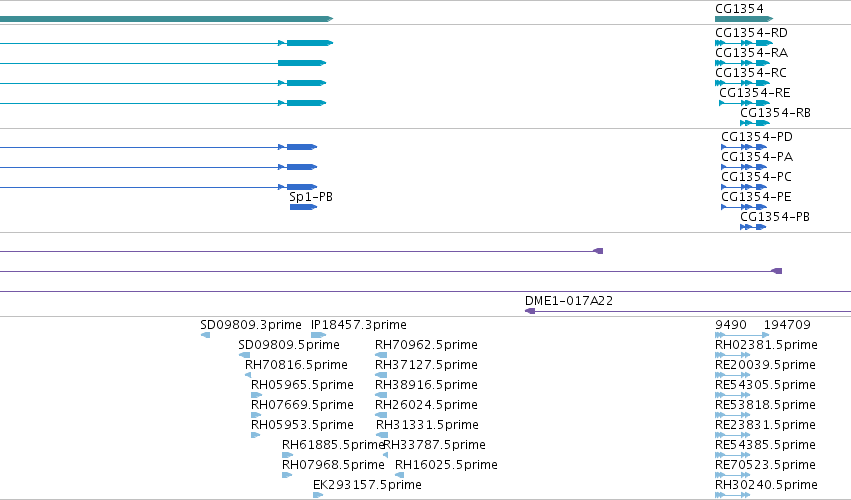
Task: Click the RE20039.5prime EST label
Action: click(x=765, y=365)
